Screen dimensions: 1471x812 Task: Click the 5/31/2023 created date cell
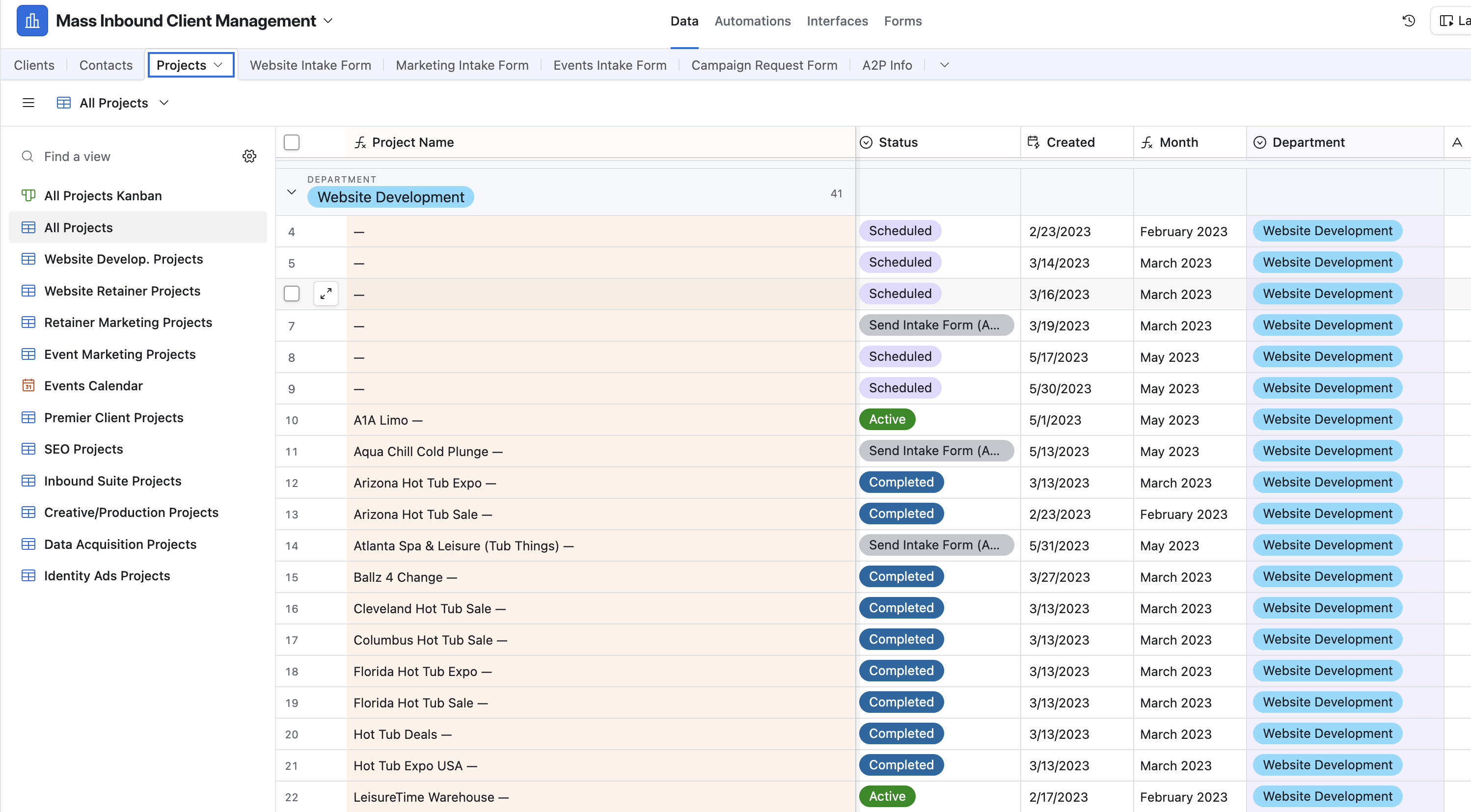click(1076, 546)
